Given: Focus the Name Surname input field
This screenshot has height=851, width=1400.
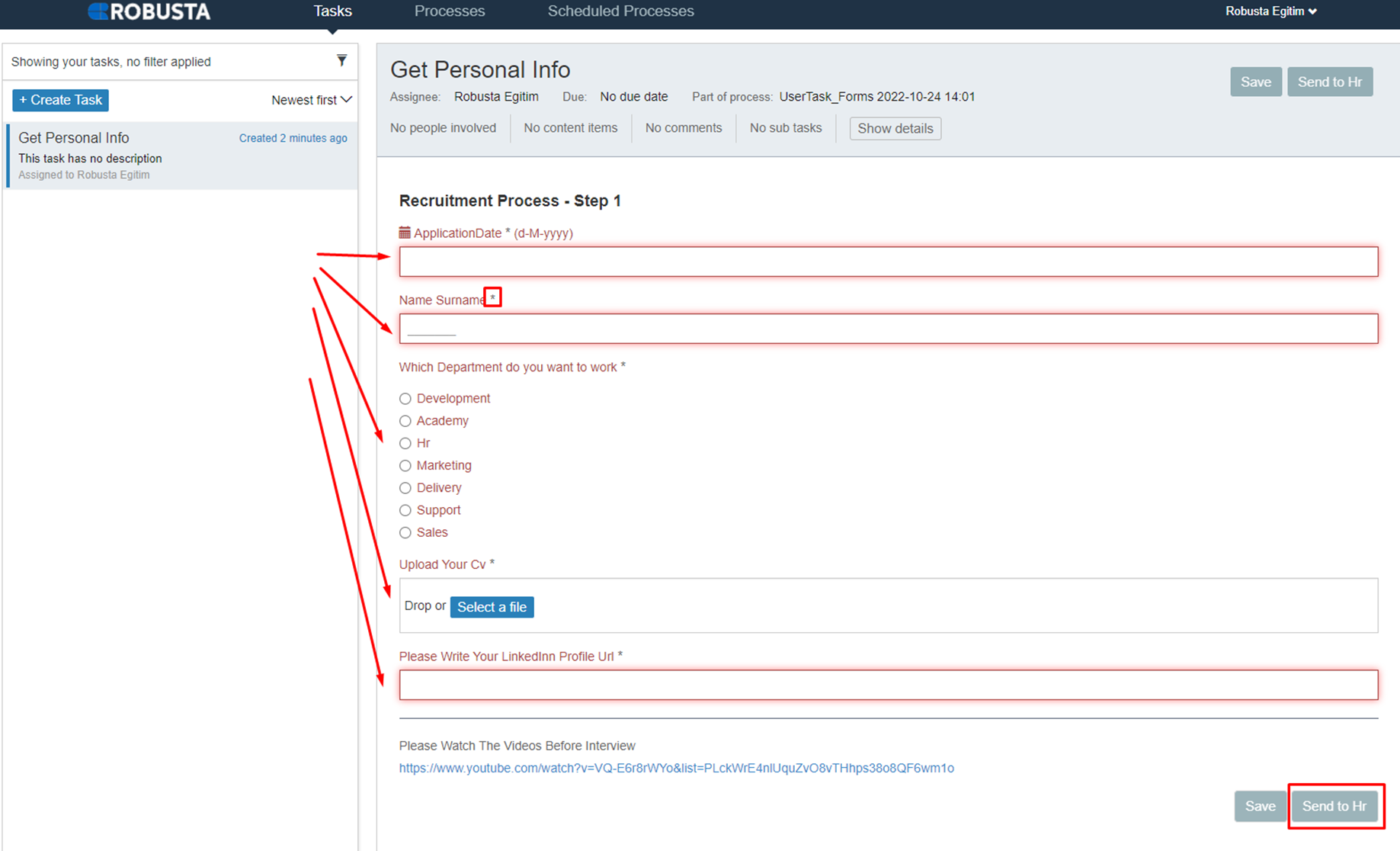Looking at the screenshot, I should coord(889,329).
